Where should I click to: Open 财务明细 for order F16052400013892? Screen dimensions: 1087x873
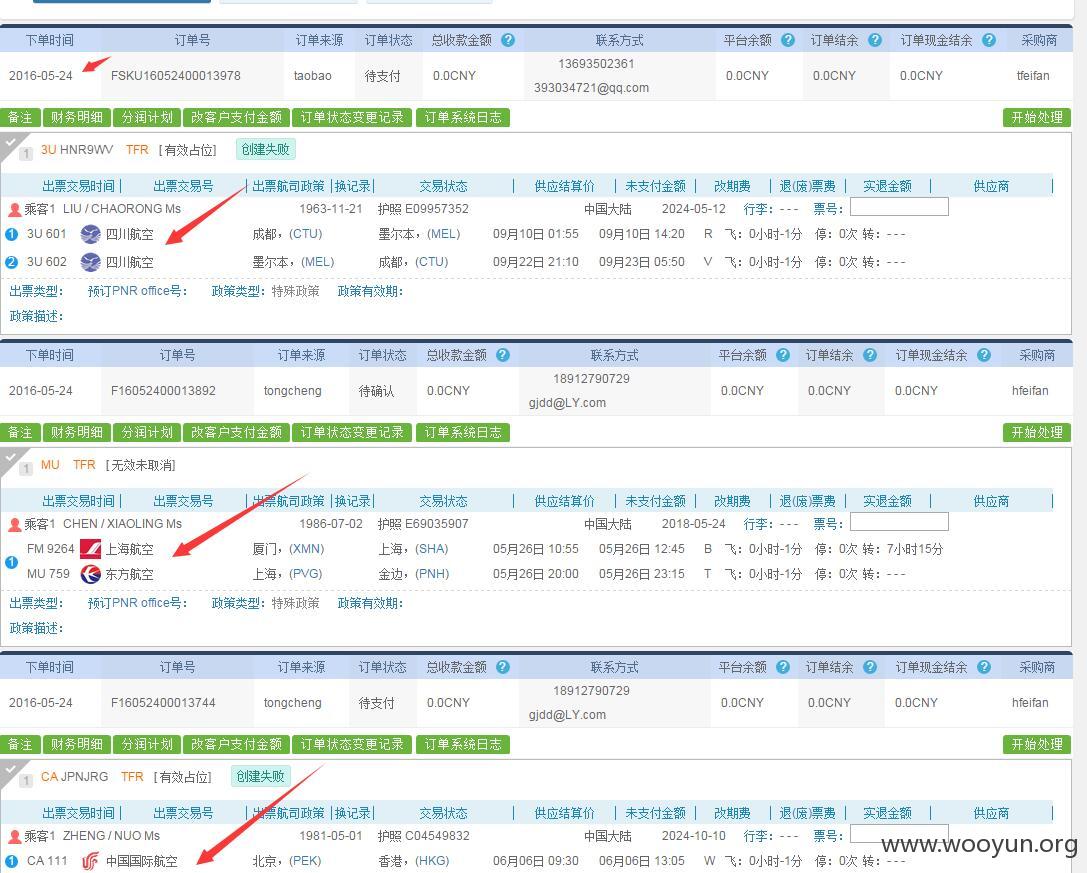click(x=76, y=432)
